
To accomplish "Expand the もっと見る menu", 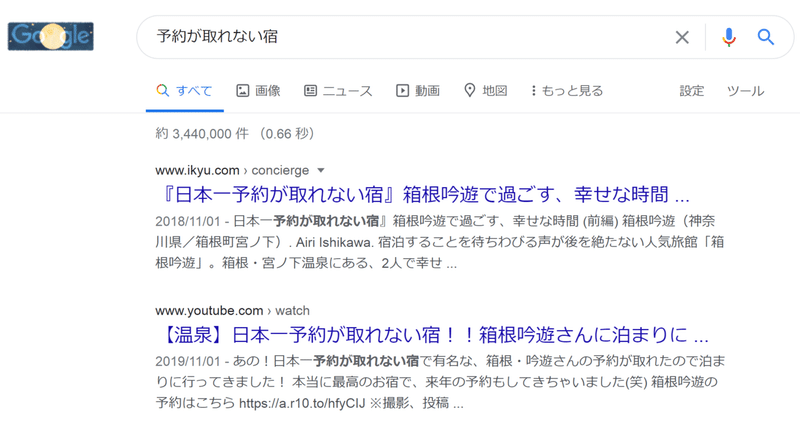I will coord(566,91).
